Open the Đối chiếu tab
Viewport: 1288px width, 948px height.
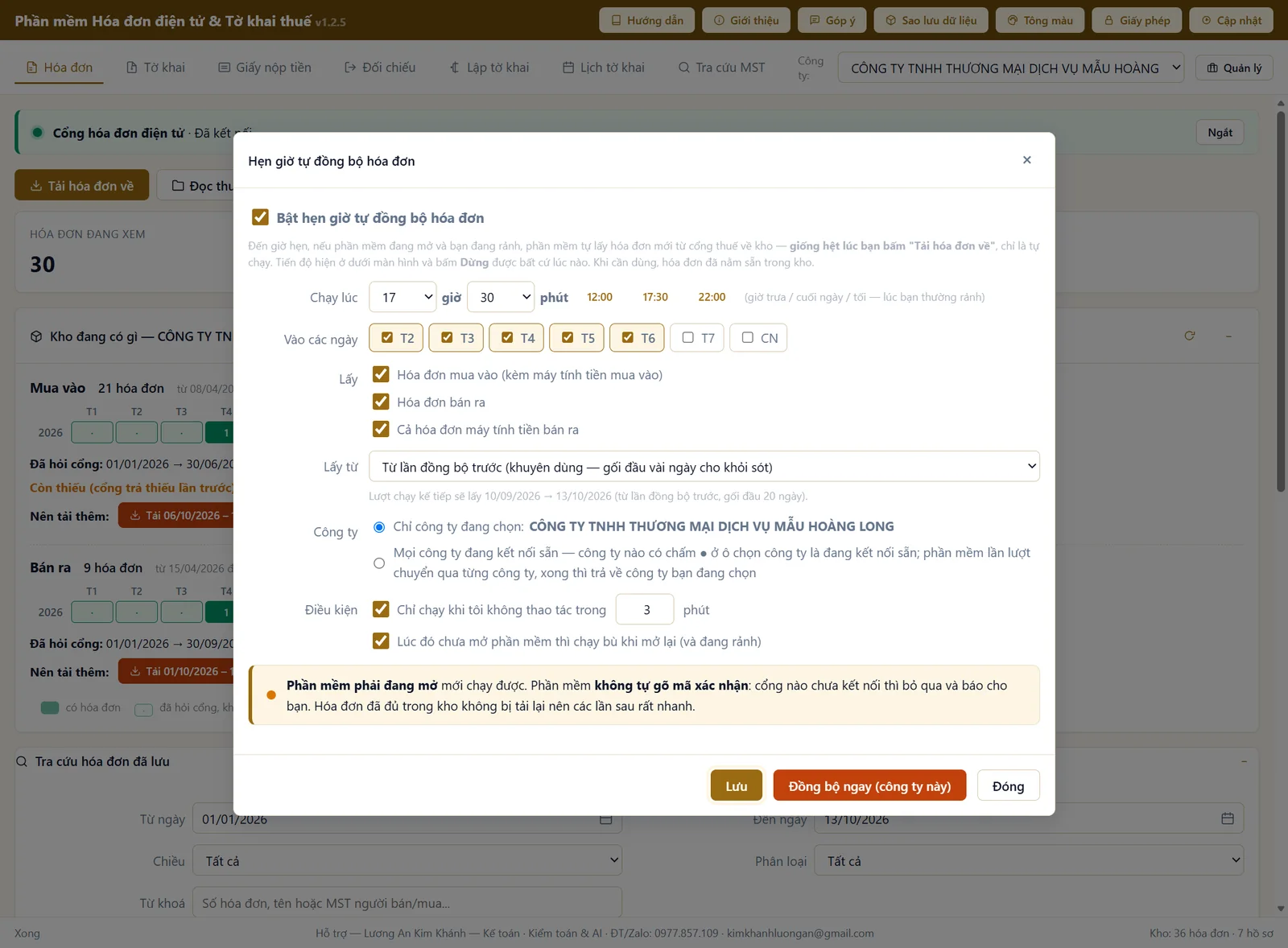coord(380,68)
